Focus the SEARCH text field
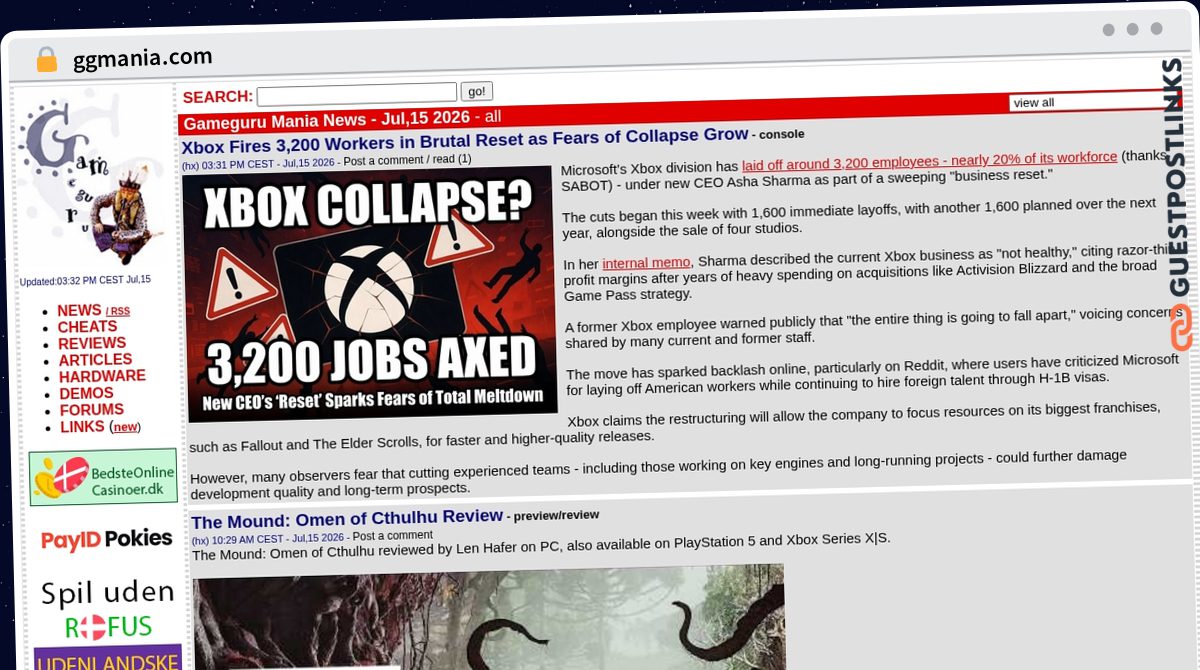The image size is (1200, 670). pyautogui.click(x=357, y=94)
